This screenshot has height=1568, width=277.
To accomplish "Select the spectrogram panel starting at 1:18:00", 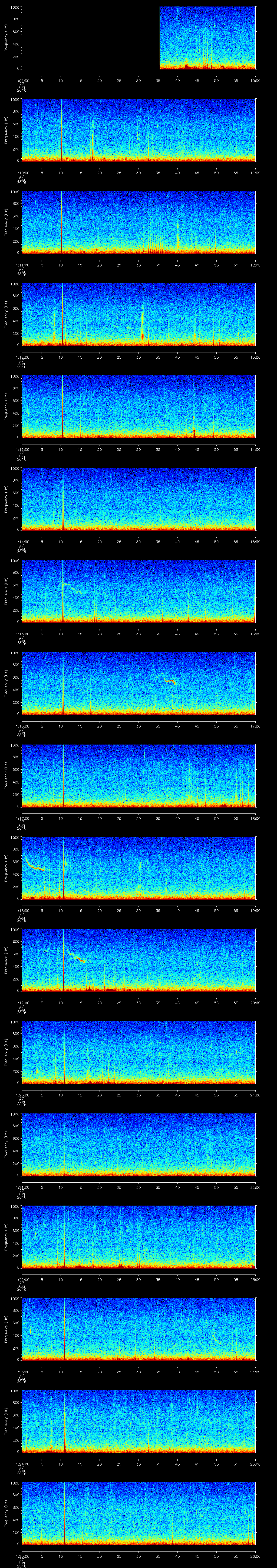I will pos(139,868).
